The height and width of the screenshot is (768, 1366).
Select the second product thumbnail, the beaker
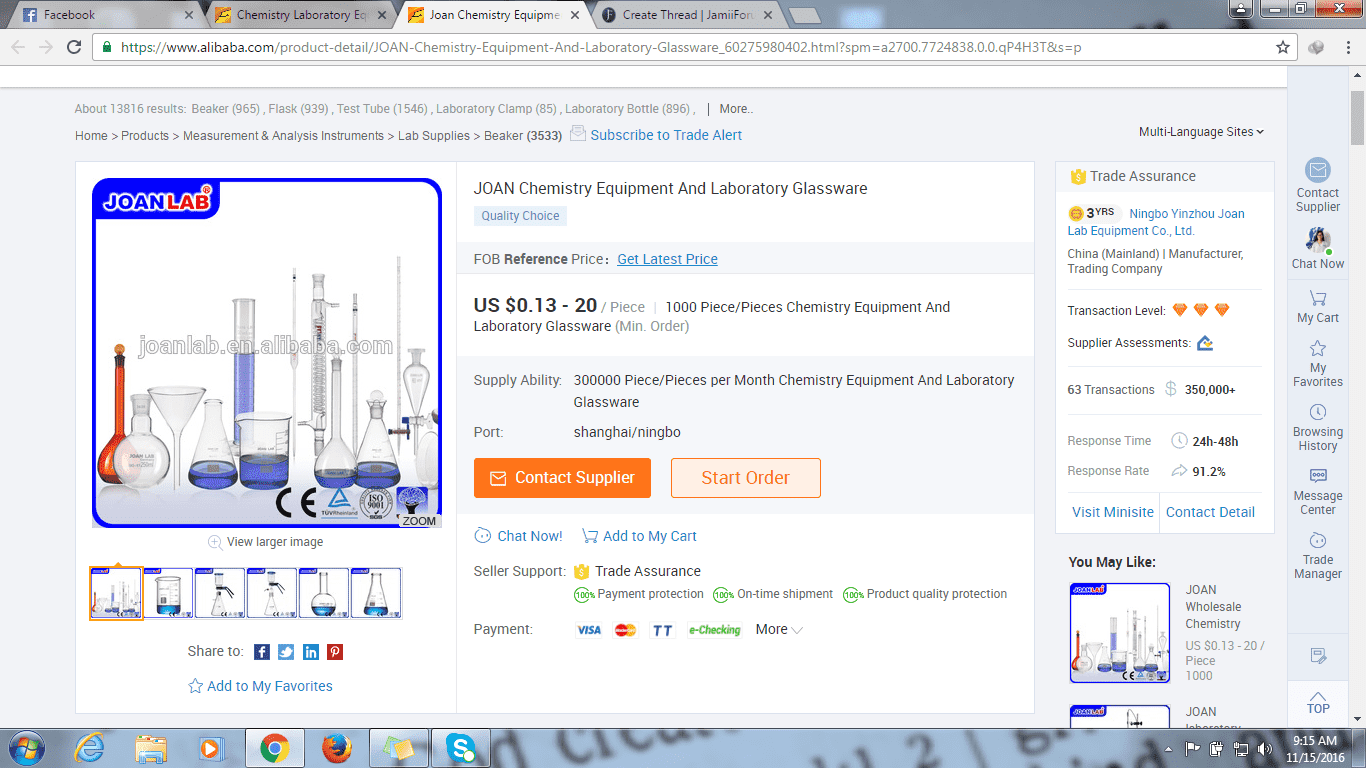(x=168, y=593)
